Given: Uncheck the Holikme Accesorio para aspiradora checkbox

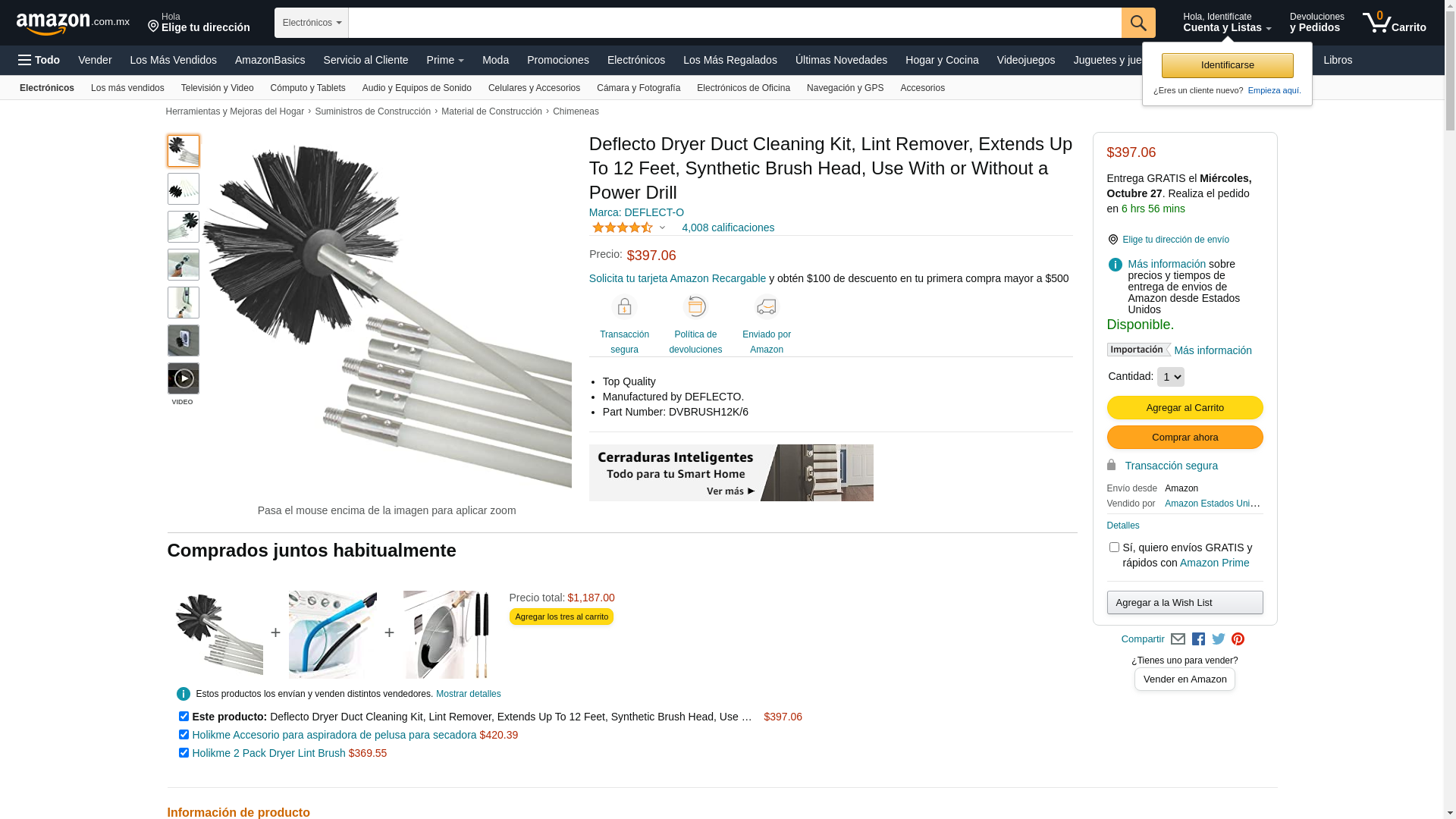Looking at the screenshot, I should (184, 735).
